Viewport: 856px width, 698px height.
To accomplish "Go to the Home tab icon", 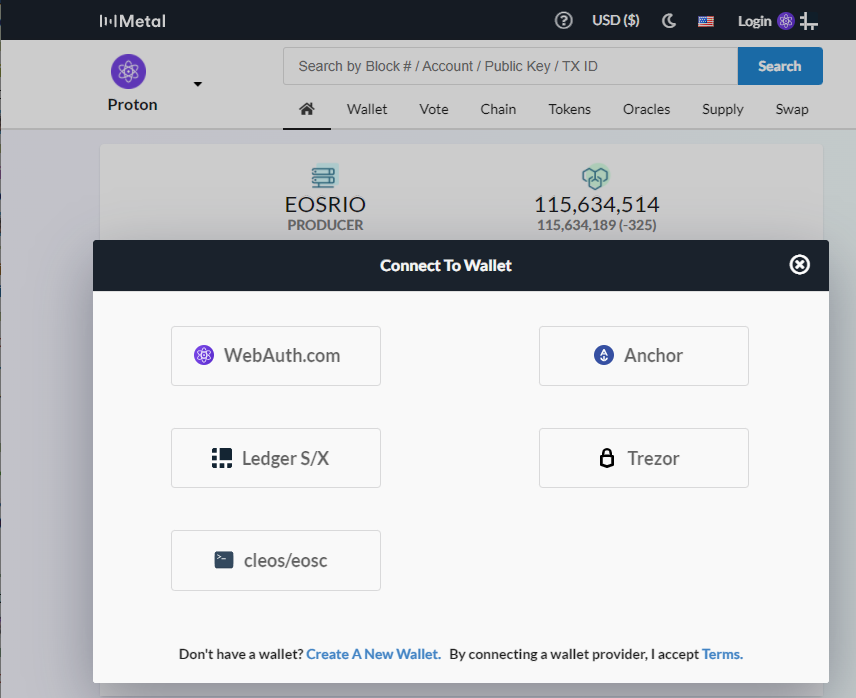I will tap(307, 109).
